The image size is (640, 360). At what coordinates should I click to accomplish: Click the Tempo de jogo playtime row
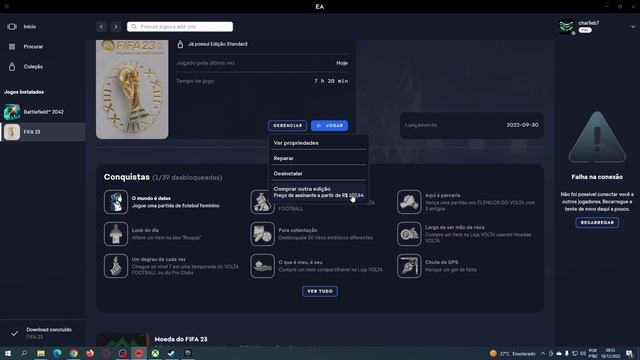[x=262, y=81]
